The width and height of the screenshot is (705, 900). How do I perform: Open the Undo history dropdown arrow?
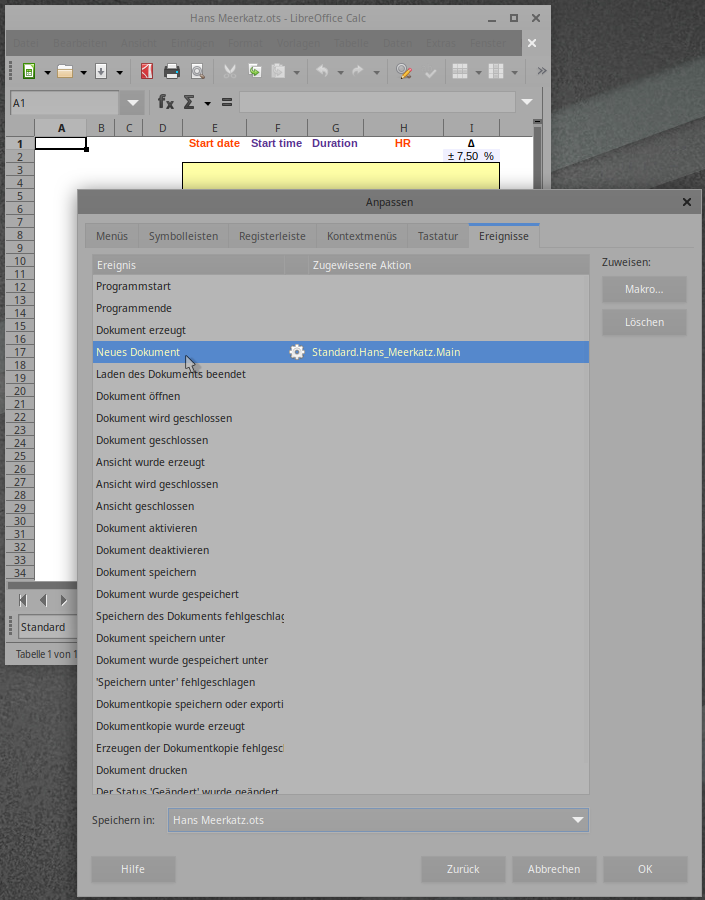point(340,72)
